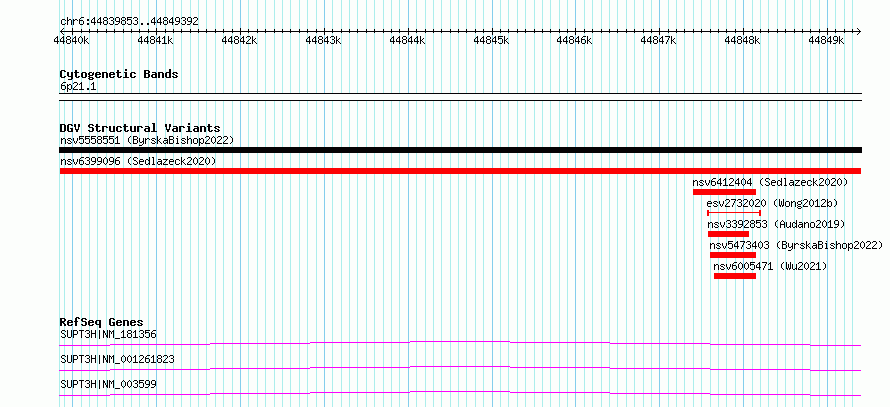The width and height of the screenshot is (890, 407).
Task: Click the ruler's left arrowhead
Action: pos(62,31)
